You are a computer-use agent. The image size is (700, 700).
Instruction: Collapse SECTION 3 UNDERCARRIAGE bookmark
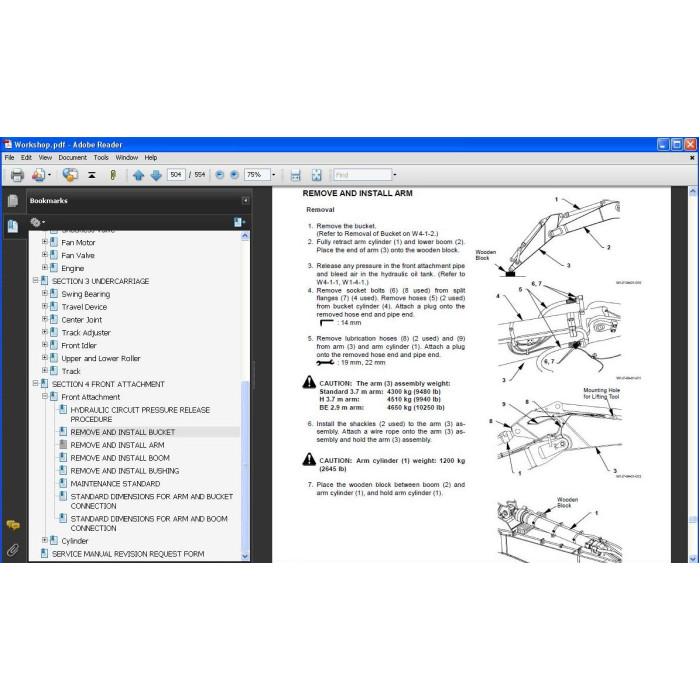point(35,280)
